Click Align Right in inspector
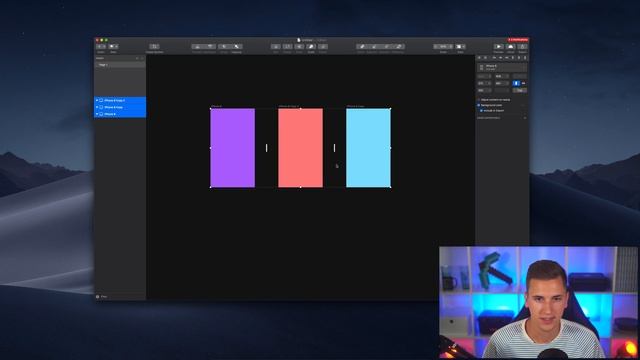 pyautogui.click(x=507, y=58)
